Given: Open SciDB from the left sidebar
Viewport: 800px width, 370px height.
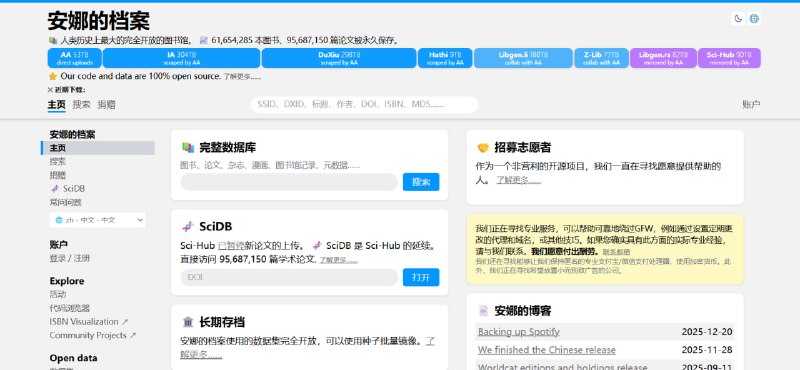Looking at the screenshot, I should click(67, 189).
